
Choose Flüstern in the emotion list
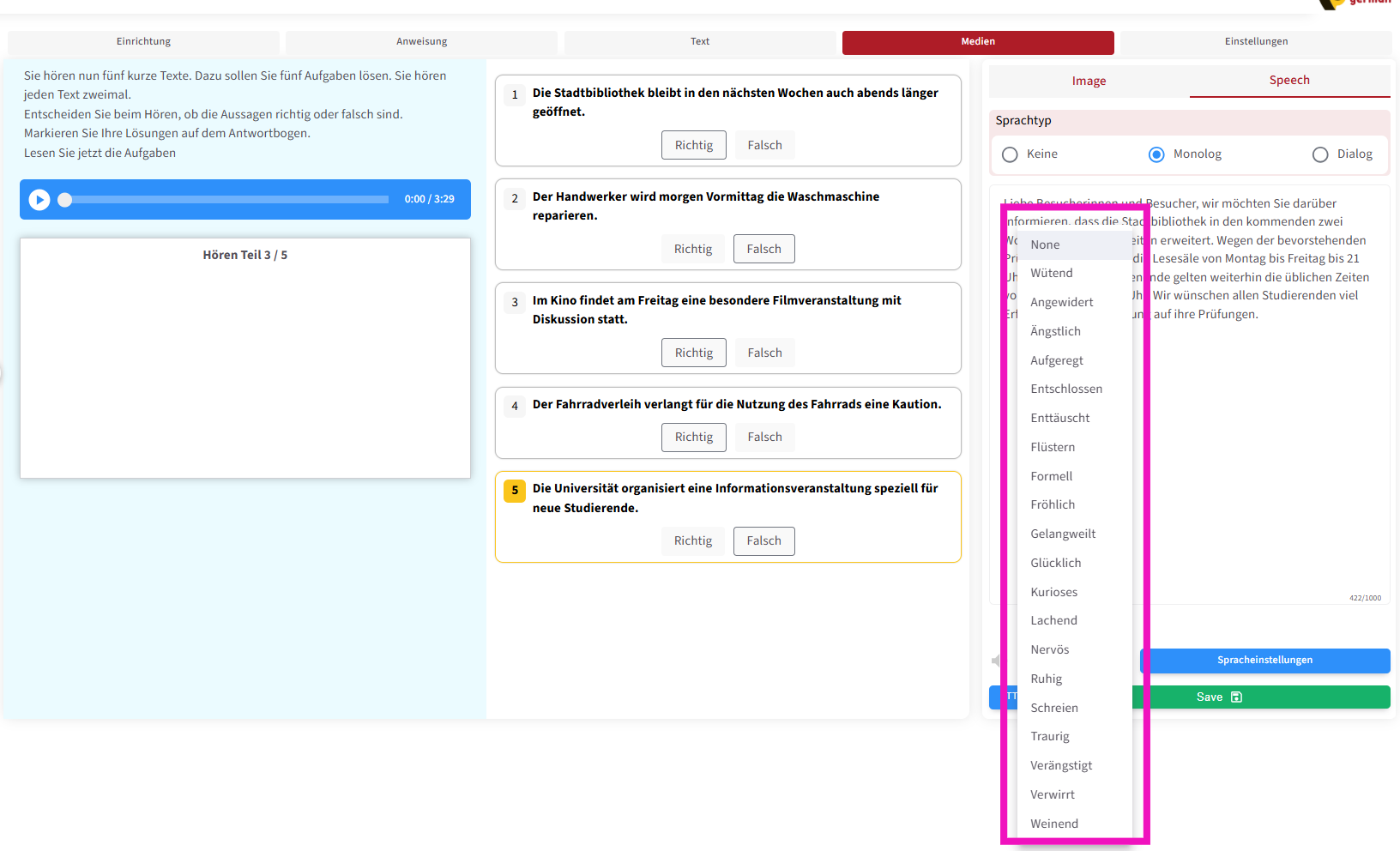pyautogui.click(x=1053, y=447)
